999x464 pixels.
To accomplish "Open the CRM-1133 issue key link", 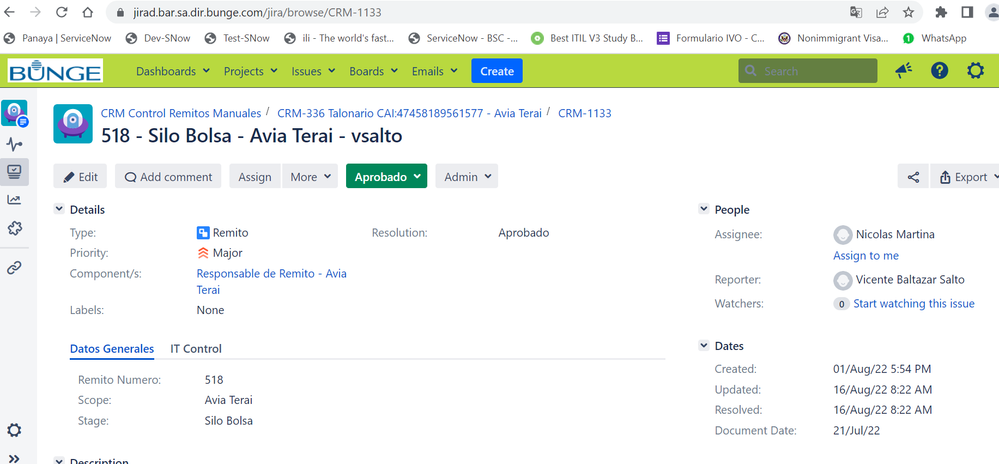I will [585, 113].
